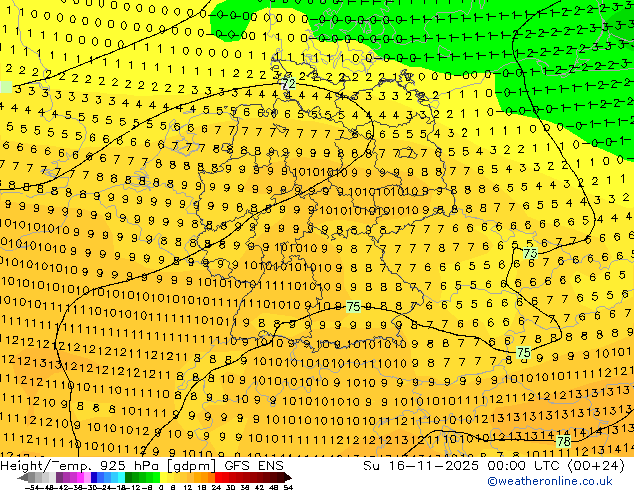Click the 'Su 16-11-2025 00:00 UTC' date text

[461, 466]
